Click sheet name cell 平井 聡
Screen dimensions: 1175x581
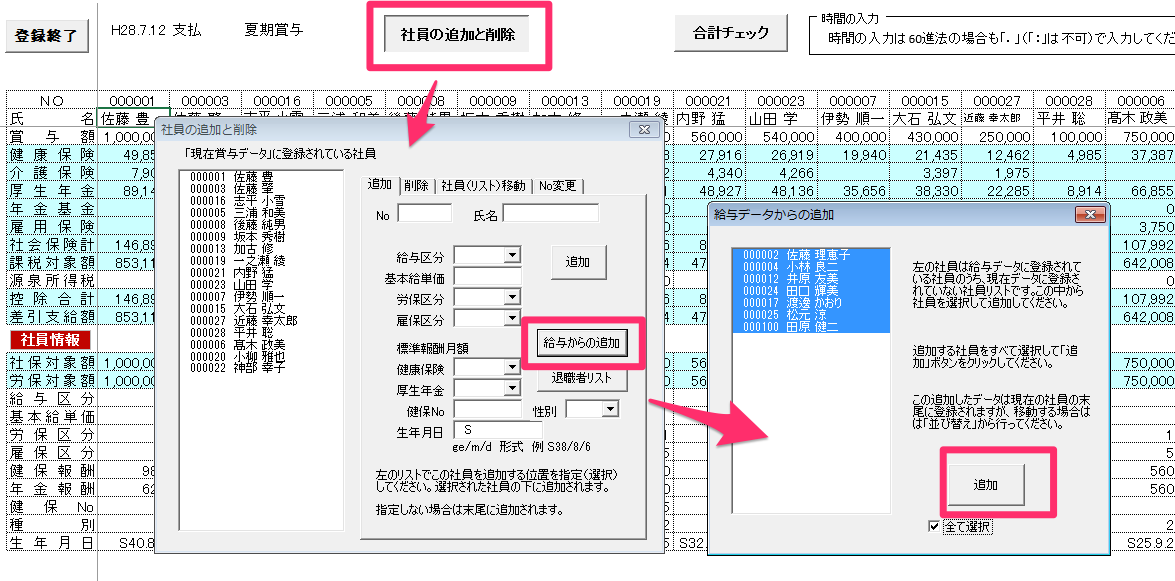pyautogui.click(x=1069, y=118)
